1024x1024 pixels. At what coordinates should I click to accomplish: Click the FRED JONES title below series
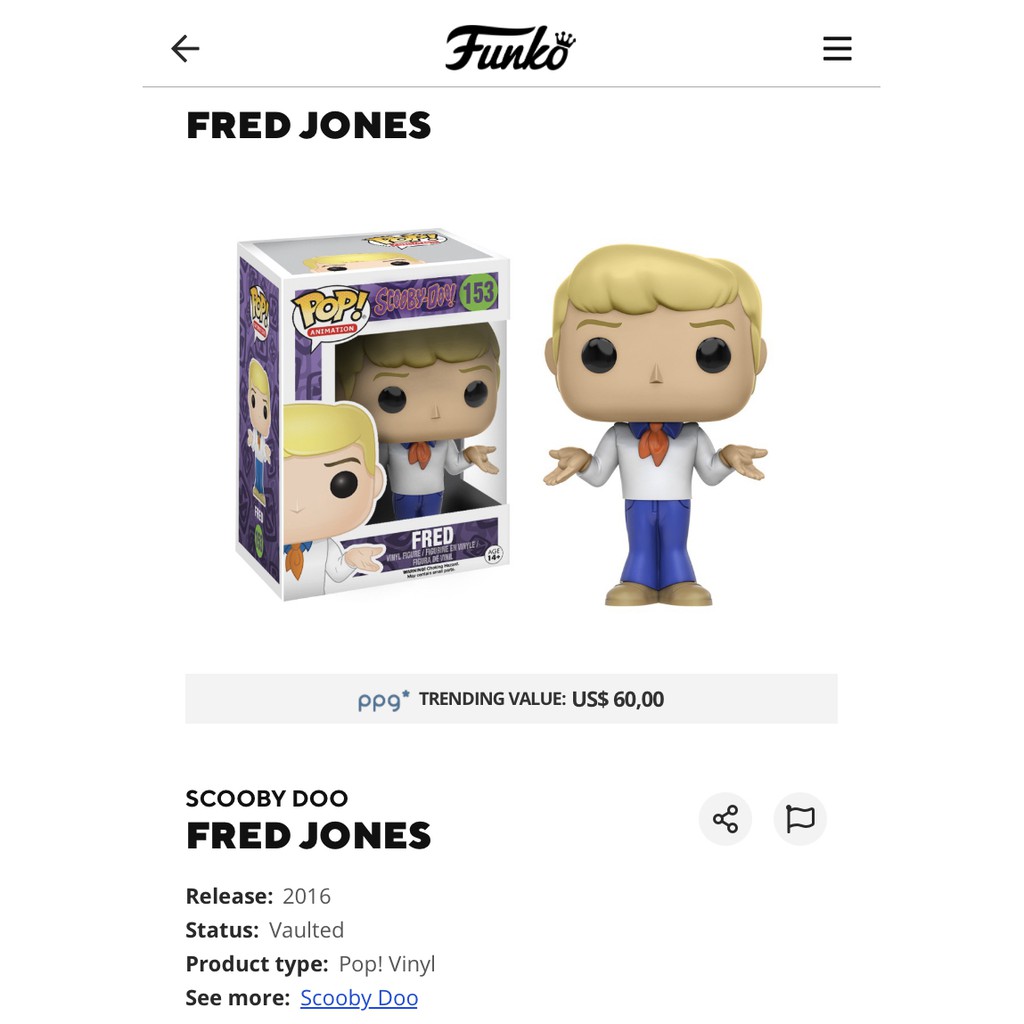308,835
